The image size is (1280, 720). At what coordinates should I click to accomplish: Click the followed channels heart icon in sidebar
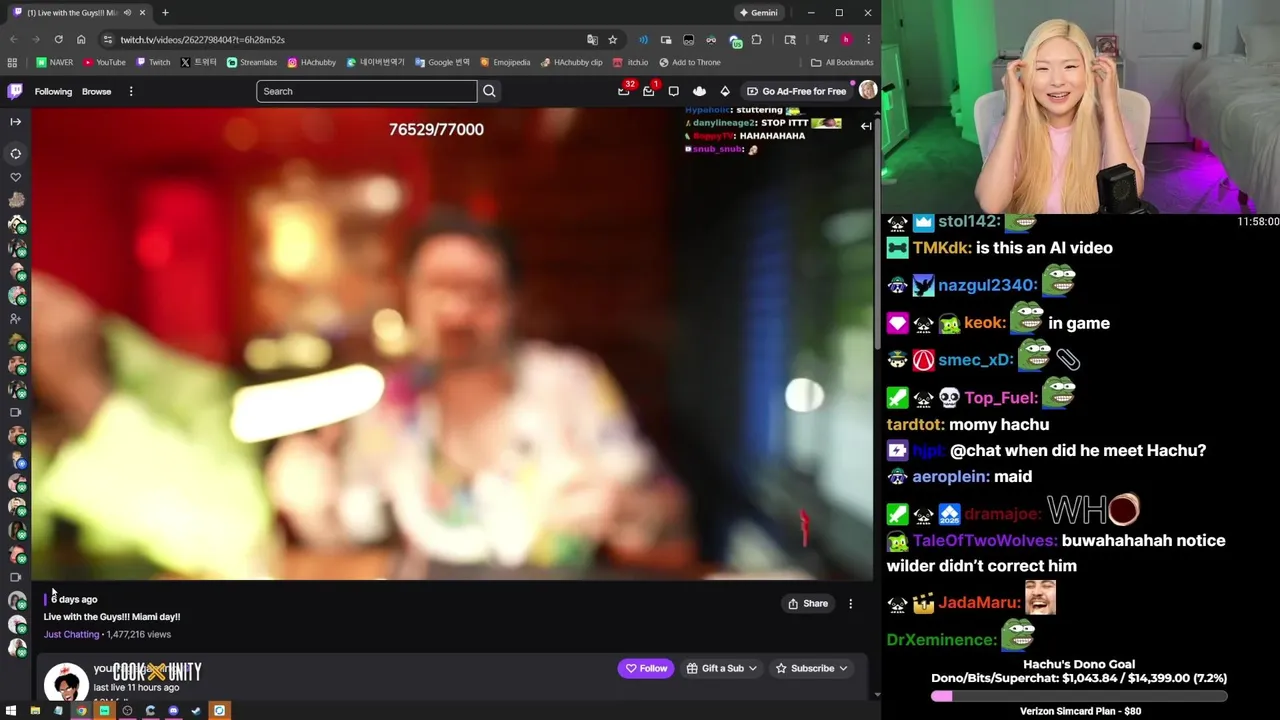[15, 177]
